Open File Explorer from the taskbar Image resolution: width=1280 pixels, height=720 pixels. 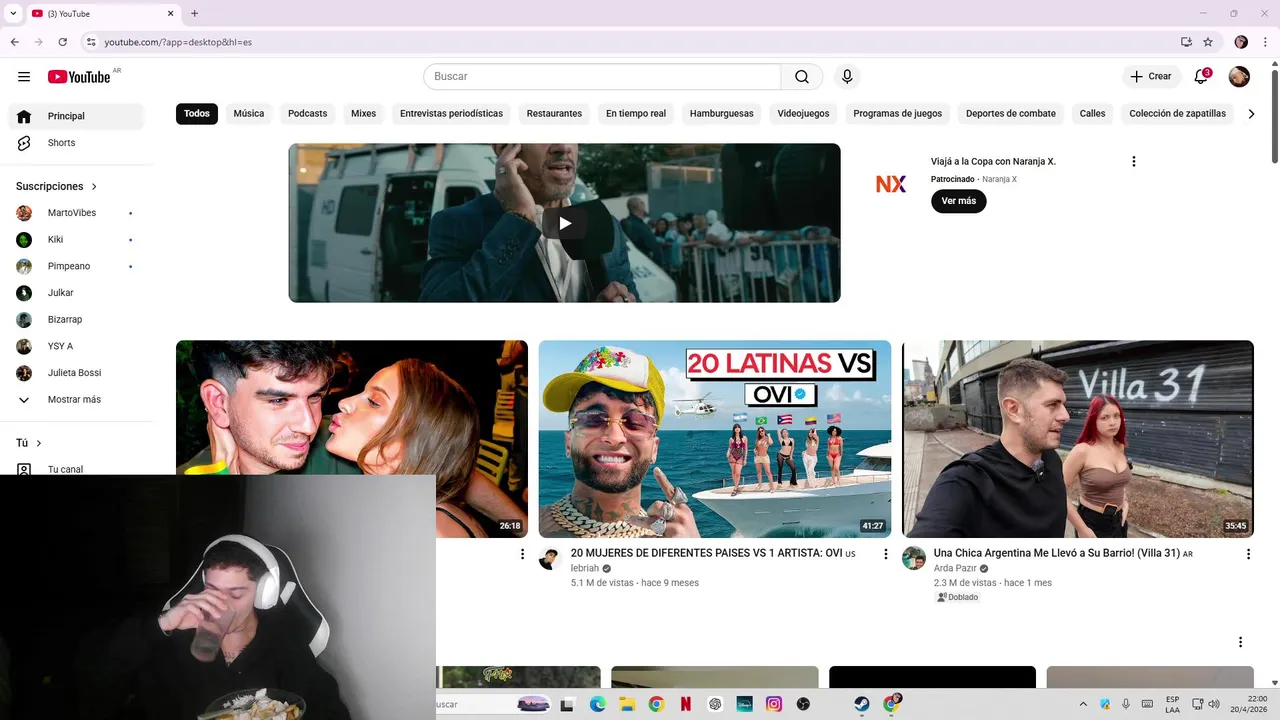(627, 704)
